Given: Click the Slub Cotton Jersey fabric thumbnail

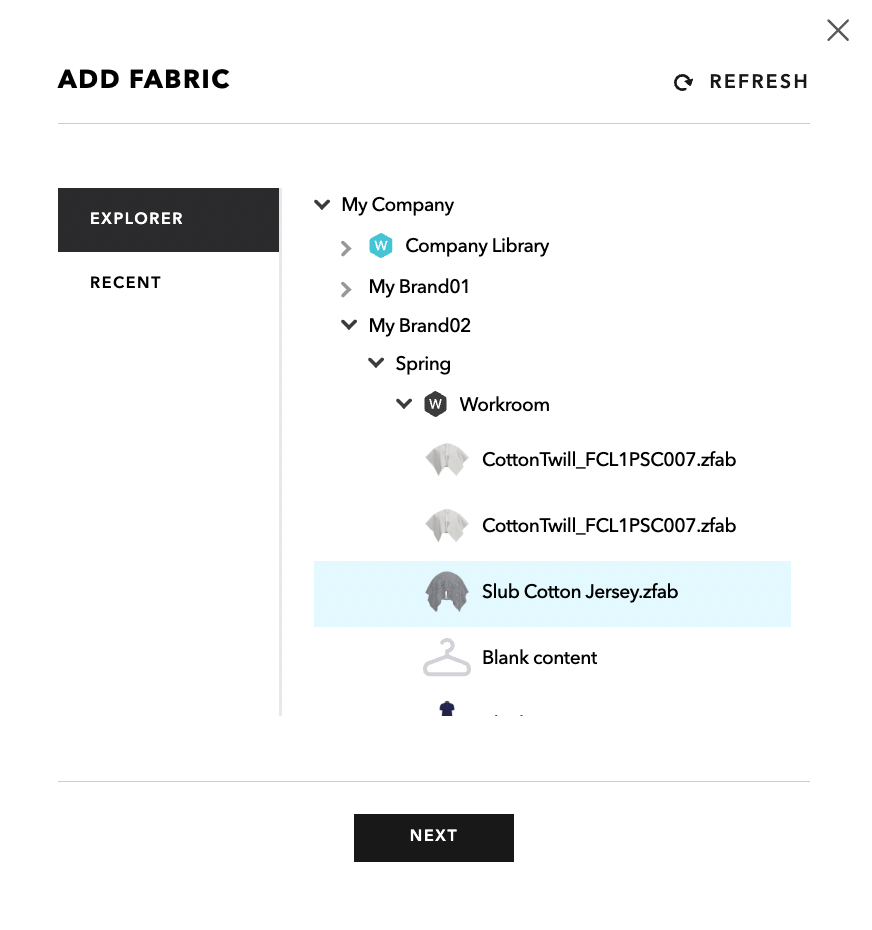Looking at the screenshot, I should tap(447, 591).
